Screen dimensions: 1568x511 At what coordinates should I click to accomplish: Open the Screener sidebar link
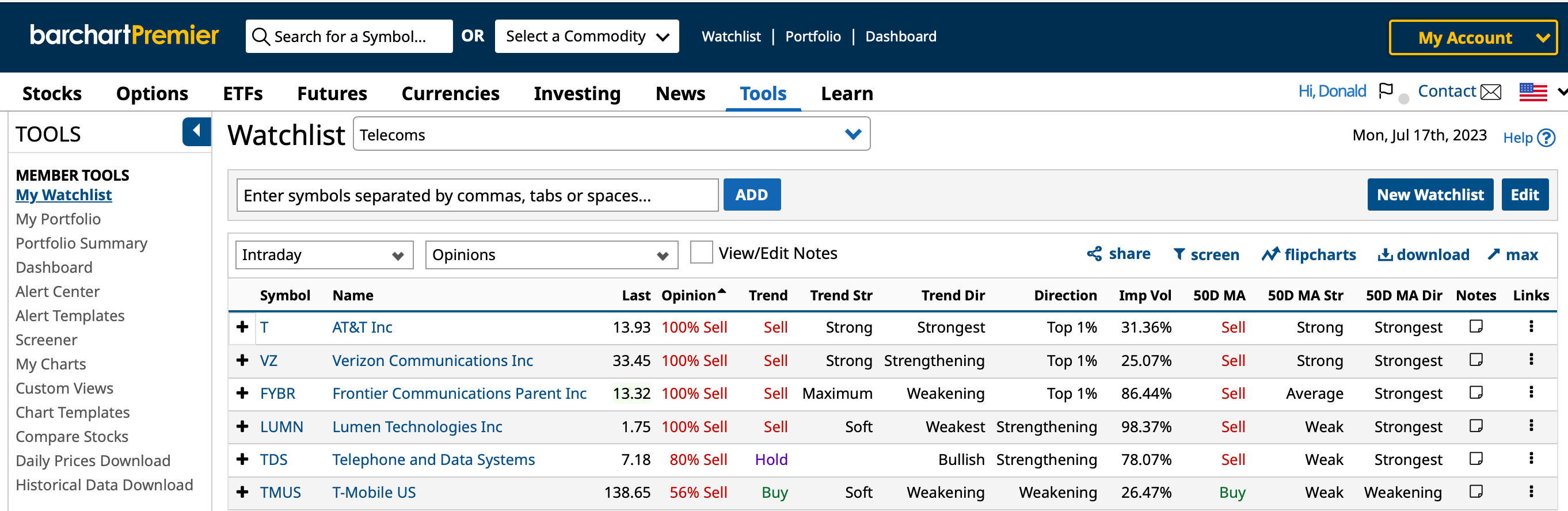point(46,340)
